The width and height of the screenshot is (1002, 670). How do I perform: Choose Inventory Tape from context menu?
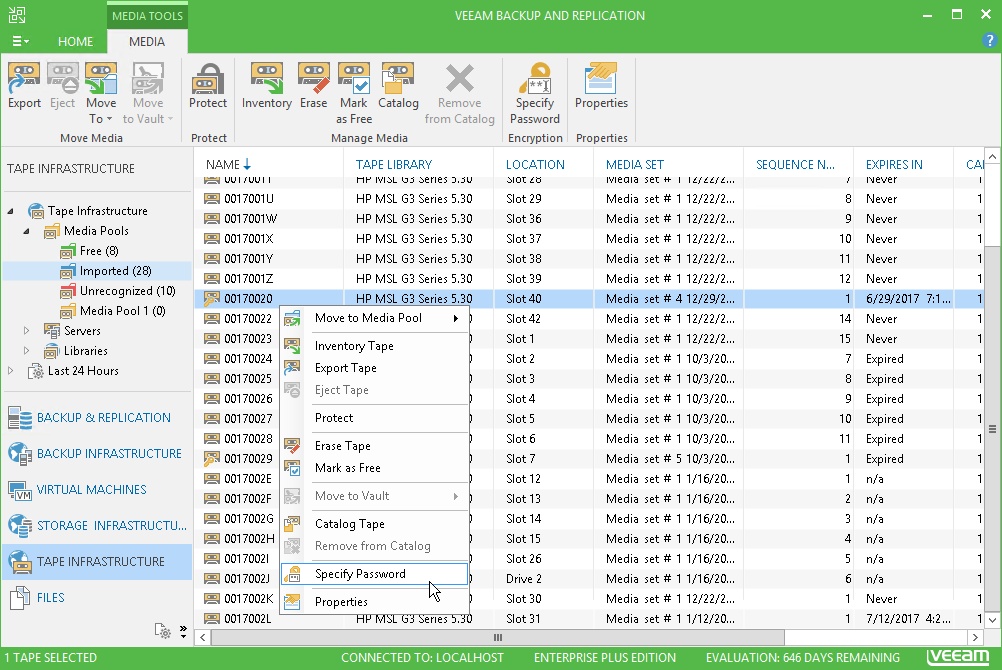coord(375,346)
